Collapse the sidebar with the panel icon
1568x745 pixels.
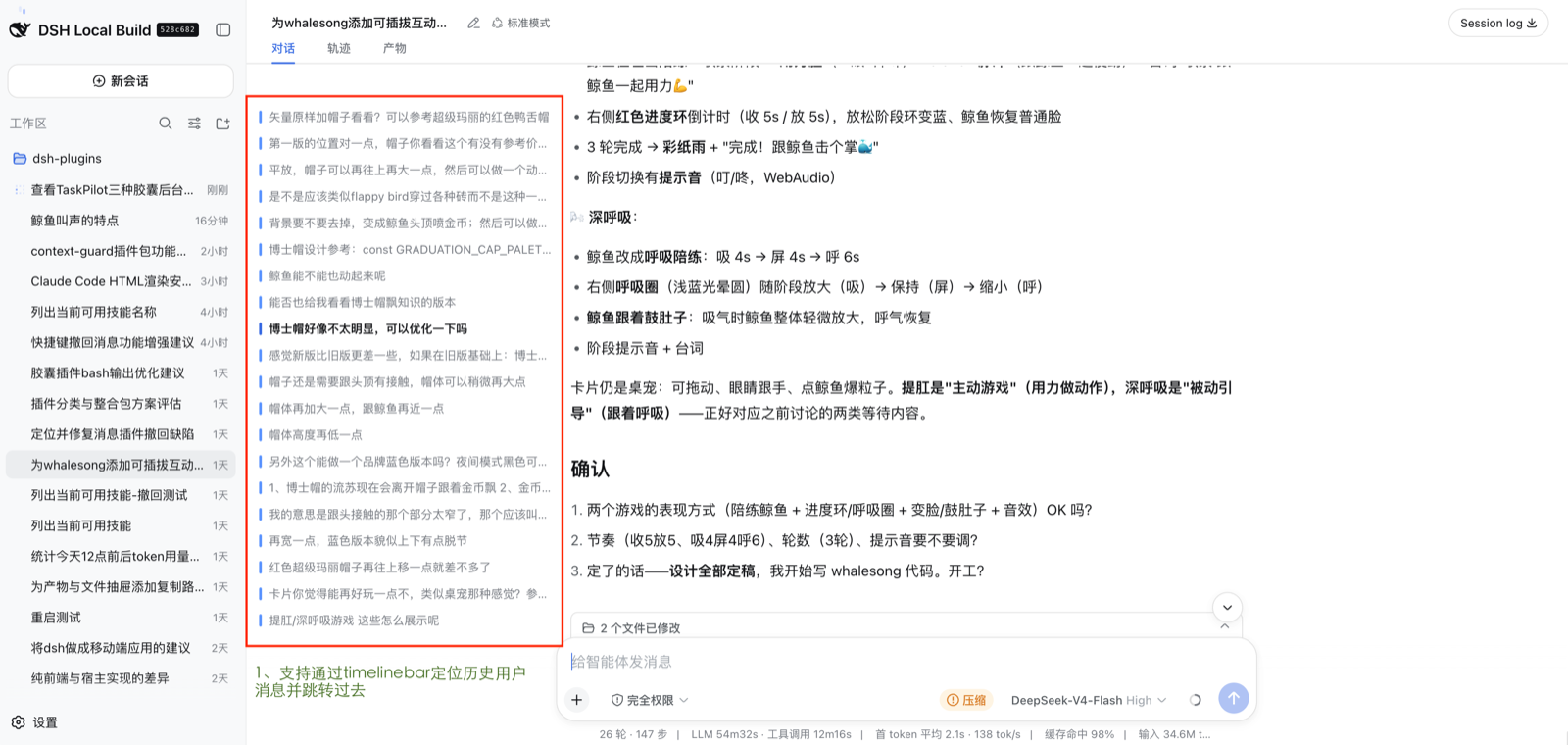[223, 30]
